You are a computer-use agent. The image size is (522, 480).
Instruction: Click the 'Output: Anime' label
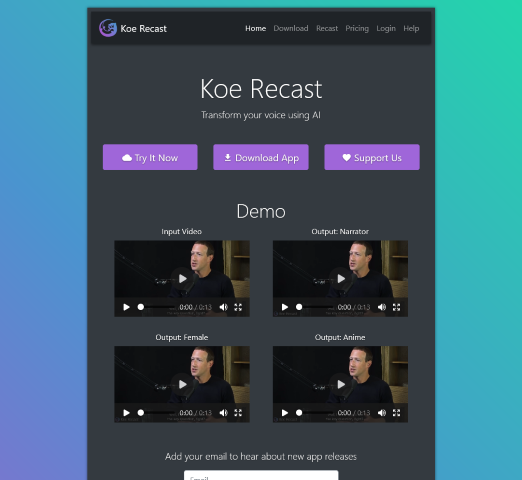[x=340, y=337]
